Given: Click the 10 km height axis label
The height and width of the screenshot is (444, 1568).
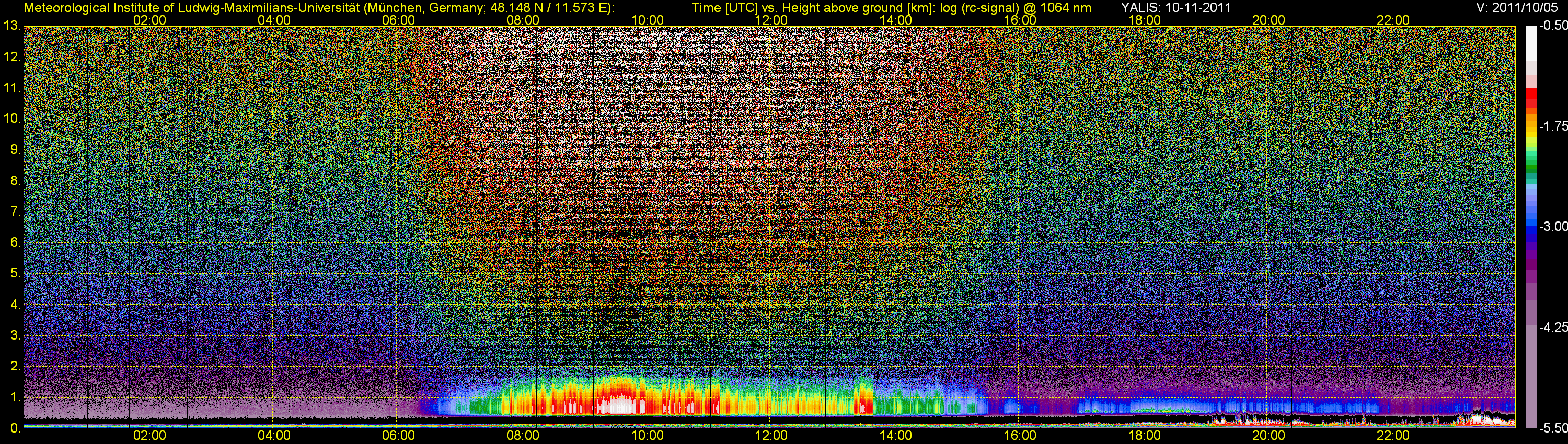Looking at the screenshot, I should click(11, 119).
